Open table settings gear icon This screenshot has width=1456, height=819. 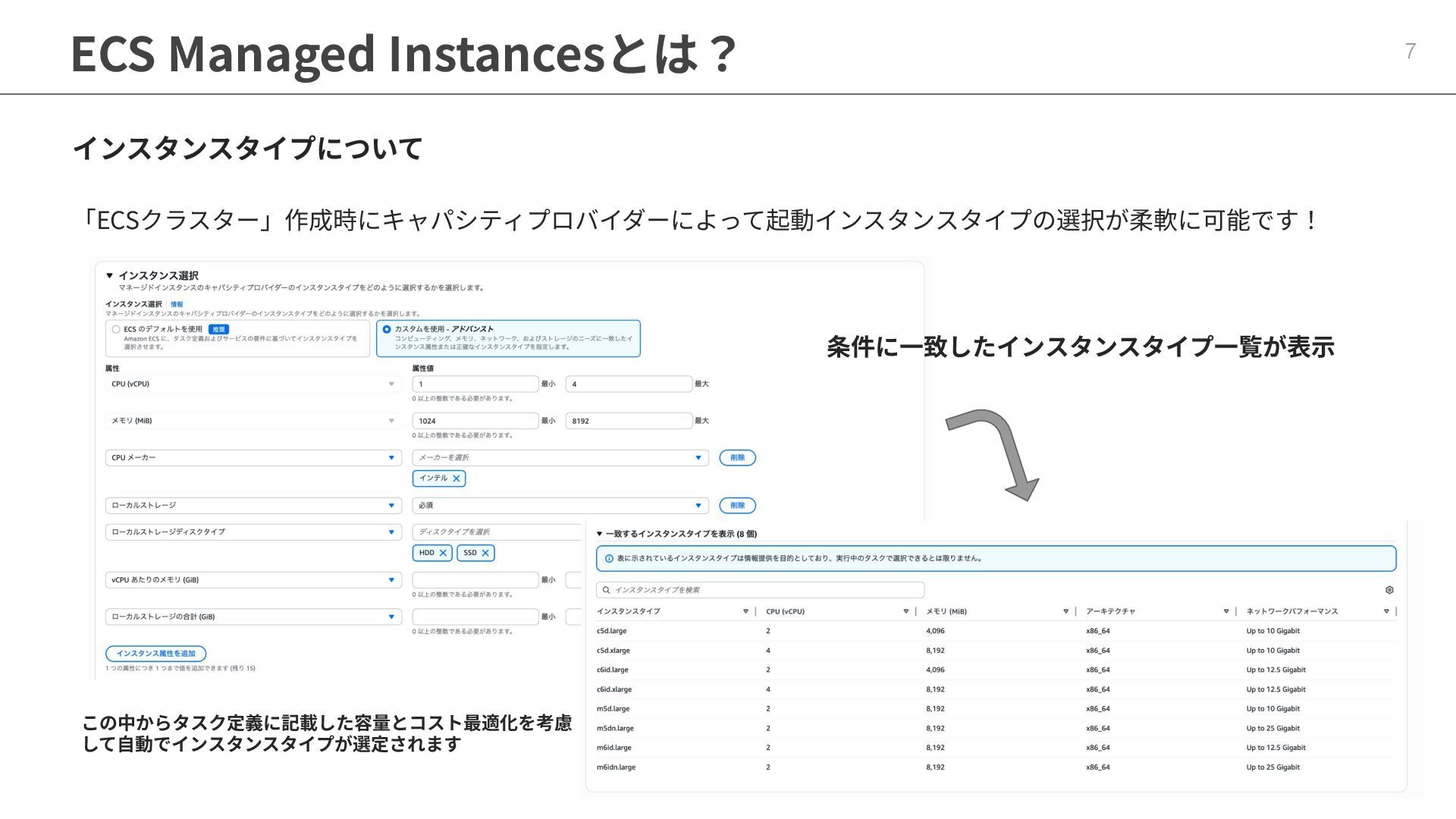[1389, 590]
